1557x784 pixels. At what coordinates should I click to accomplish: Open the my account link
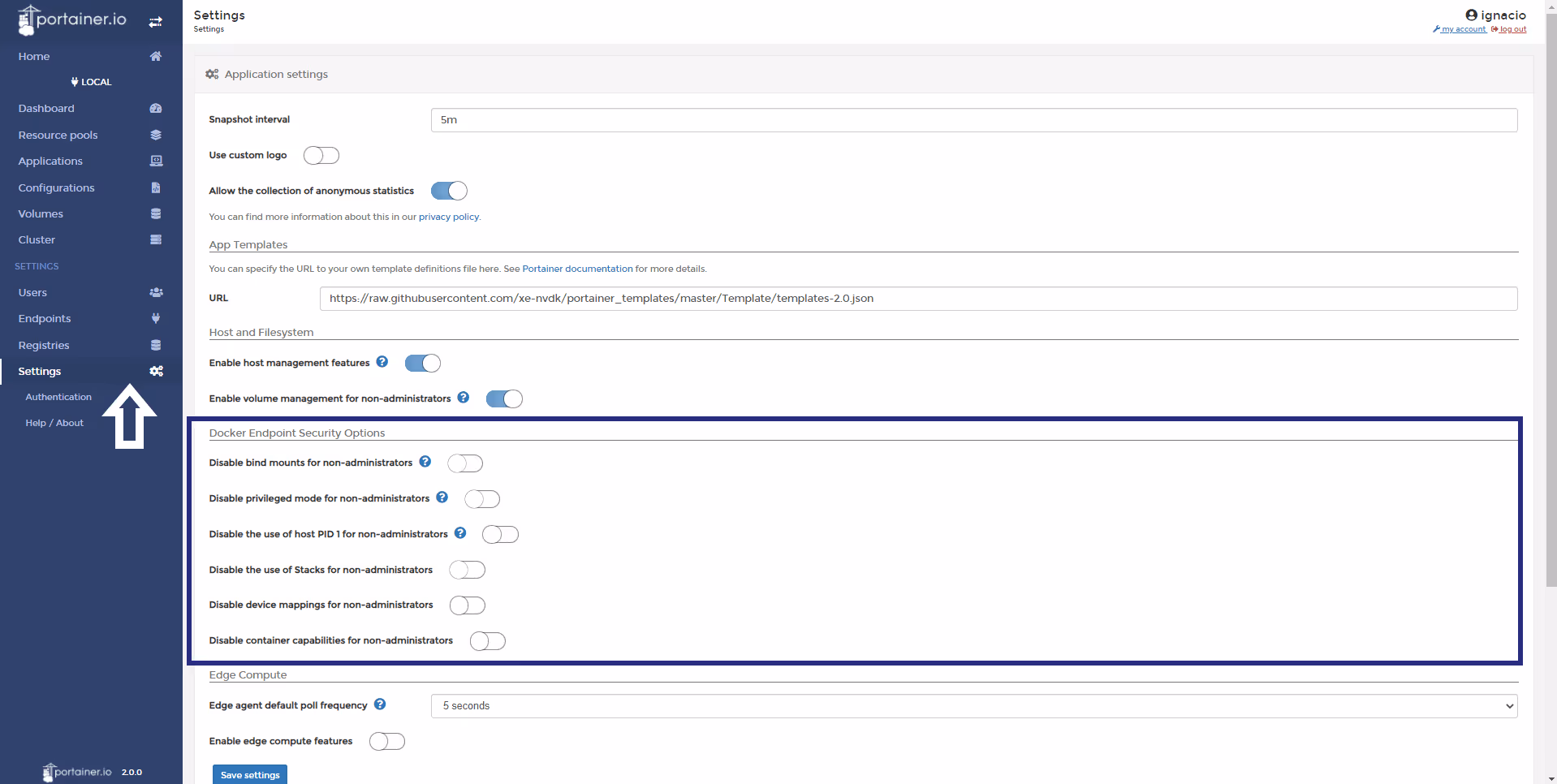pos(1460,29)
